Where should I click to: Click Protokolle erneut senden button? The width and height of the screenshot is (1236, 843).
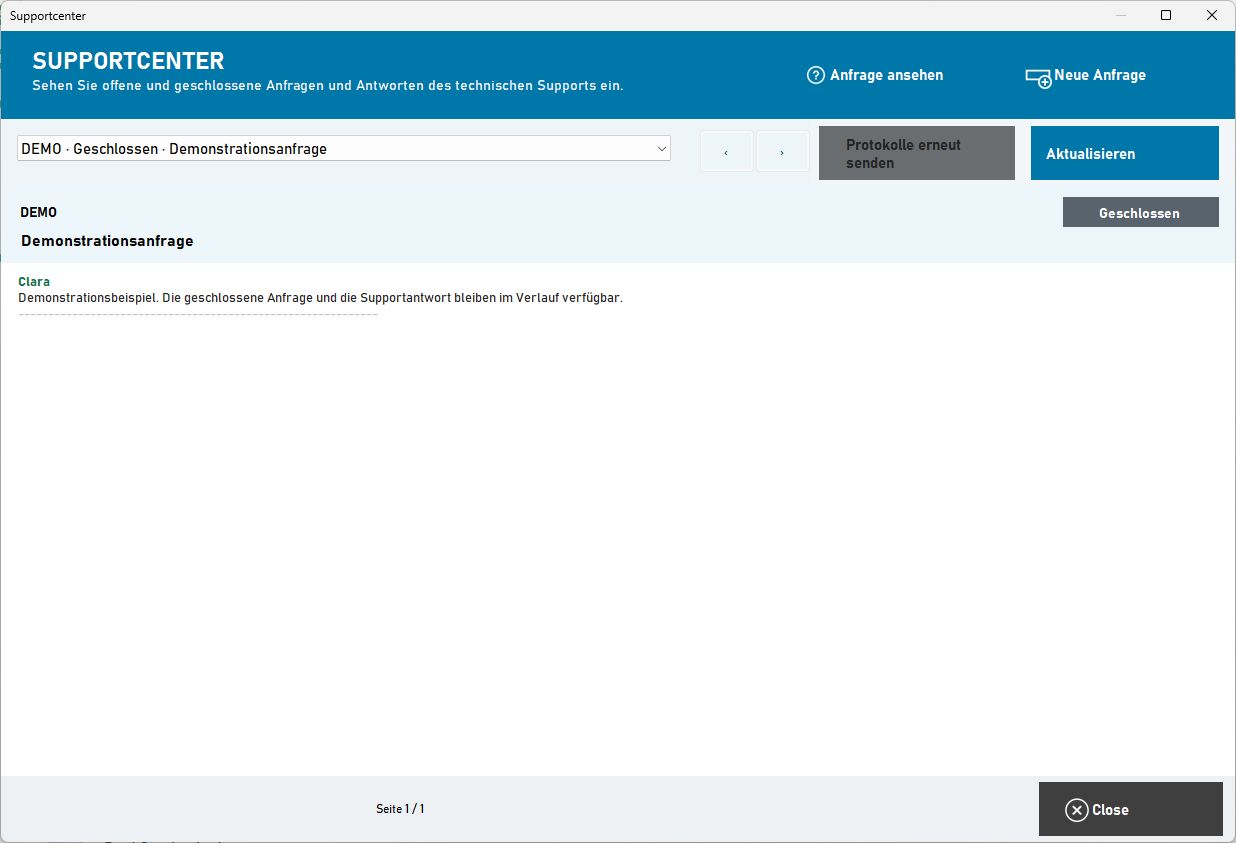[917, 153]
